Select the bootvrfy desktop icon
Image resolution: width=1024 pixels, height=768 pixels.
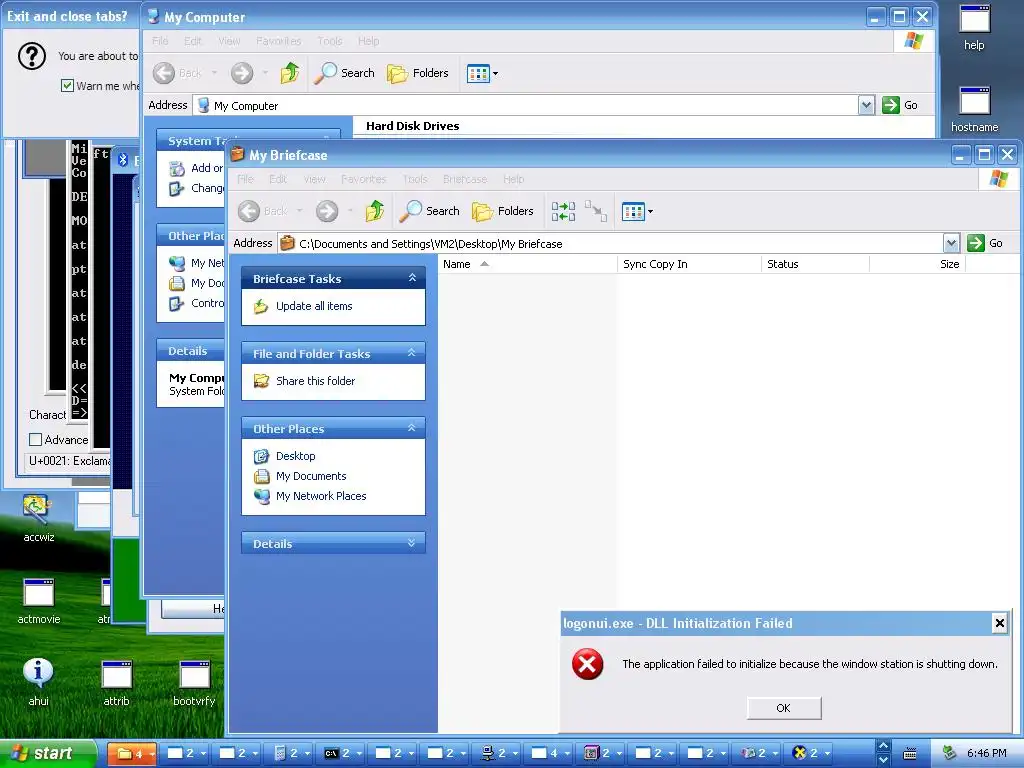coord(194,682)
